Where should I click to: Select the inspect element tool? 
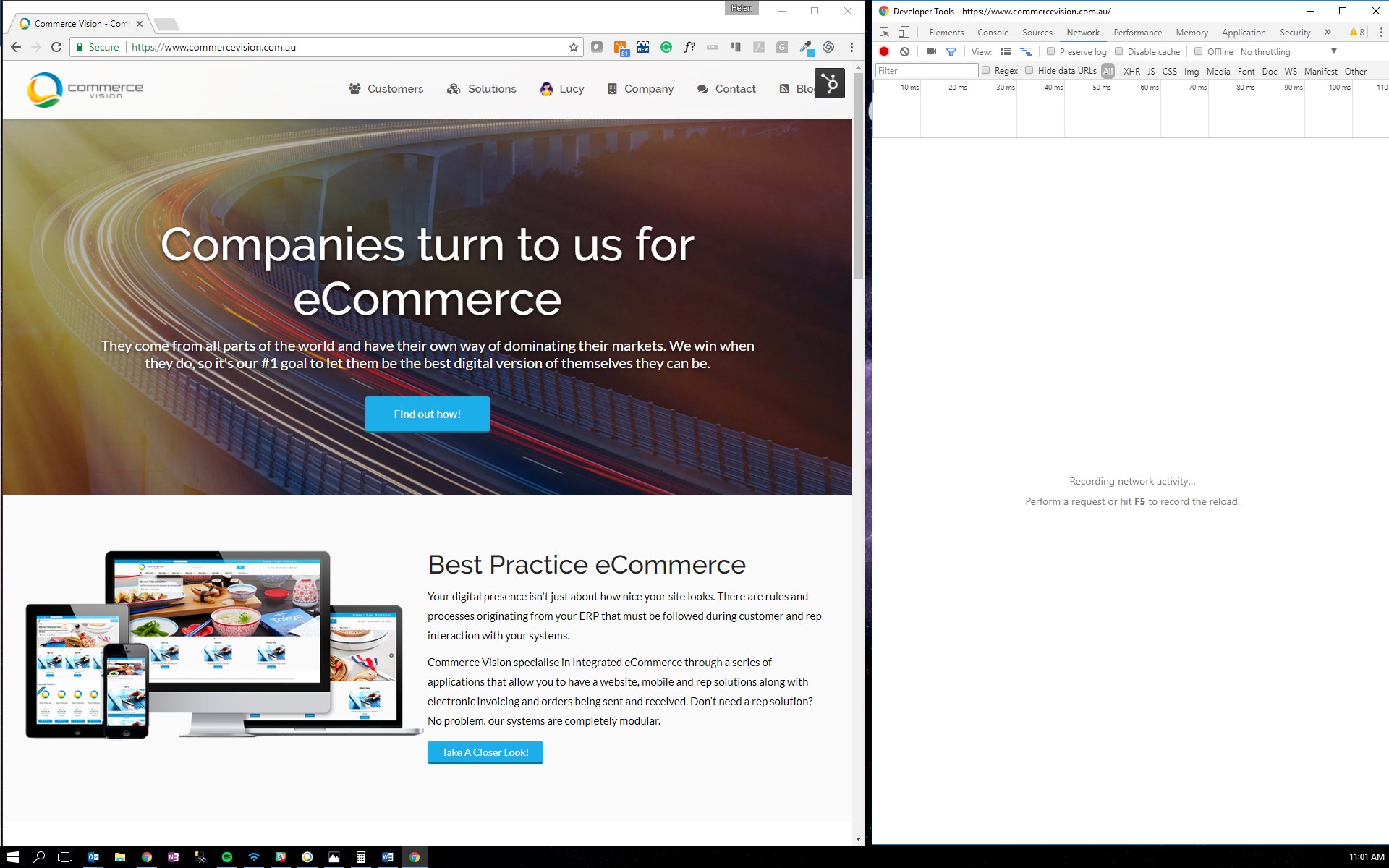(884, 32)
